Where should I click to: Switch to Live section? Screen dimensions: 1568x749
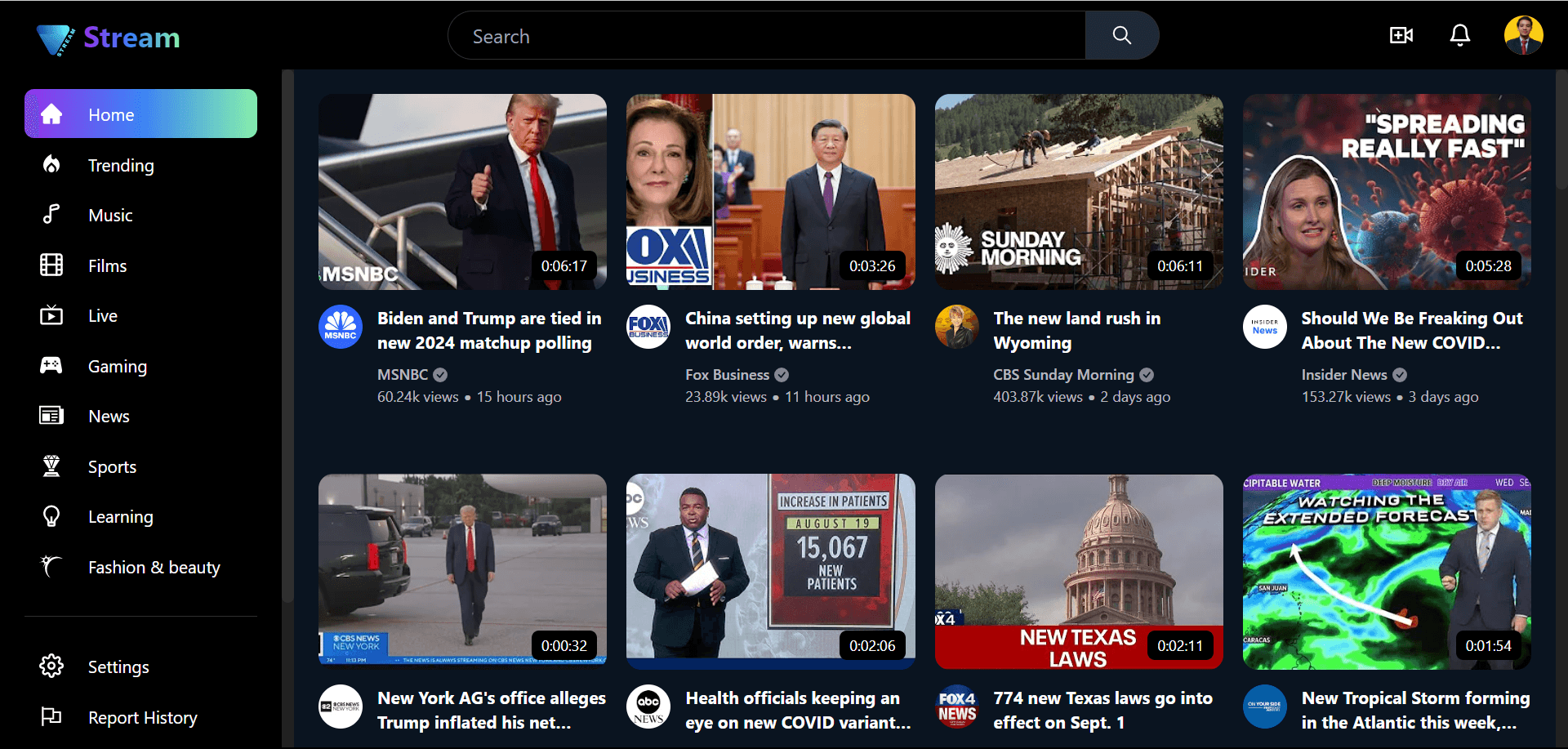point(103,316)
